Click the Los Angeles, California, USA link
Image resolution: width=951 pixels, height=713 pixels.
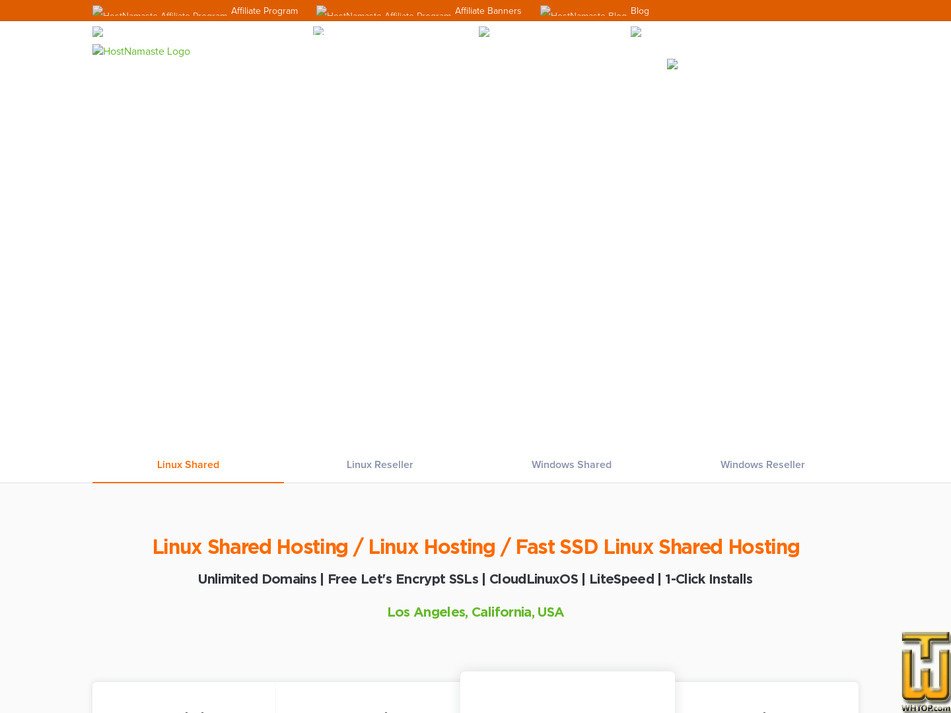[475, 612]
